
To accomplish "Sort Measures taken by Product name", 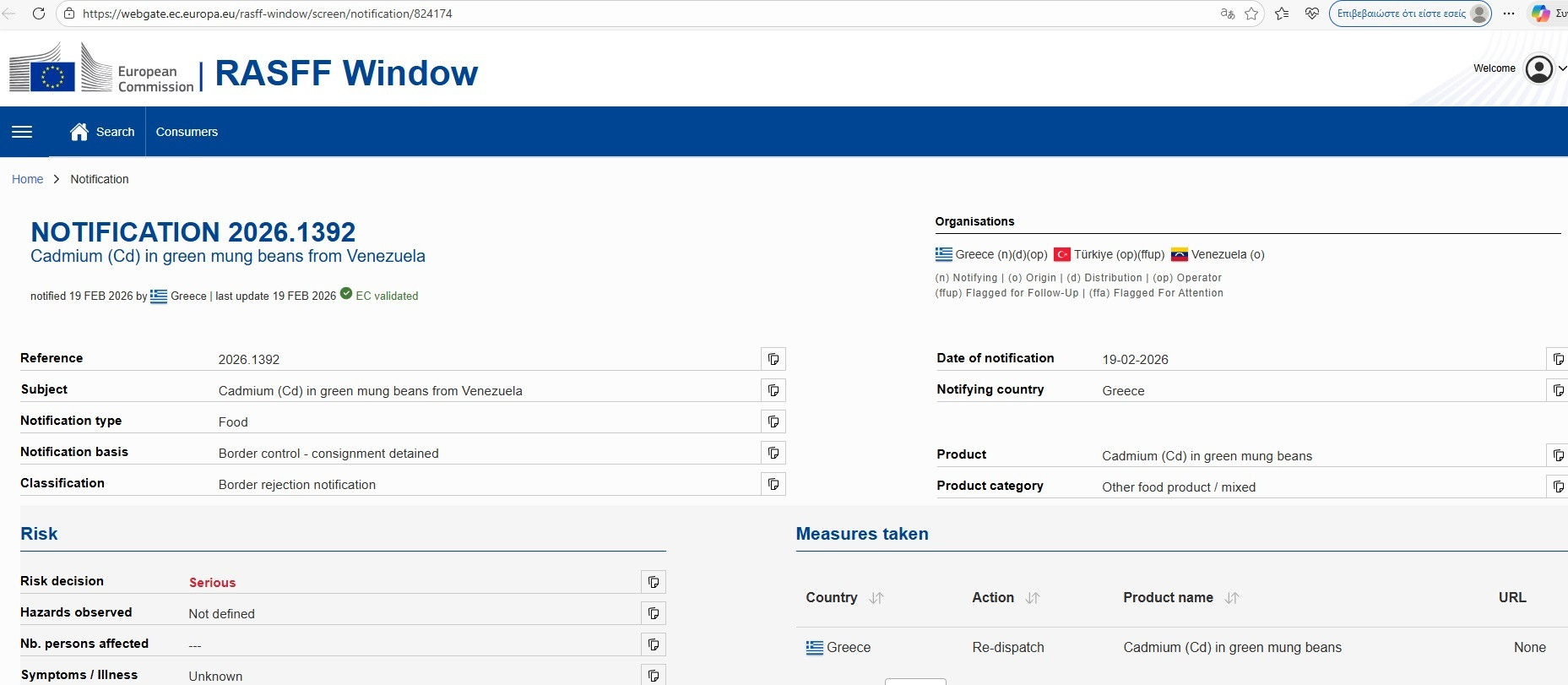I will click(x=1231, y=598).
